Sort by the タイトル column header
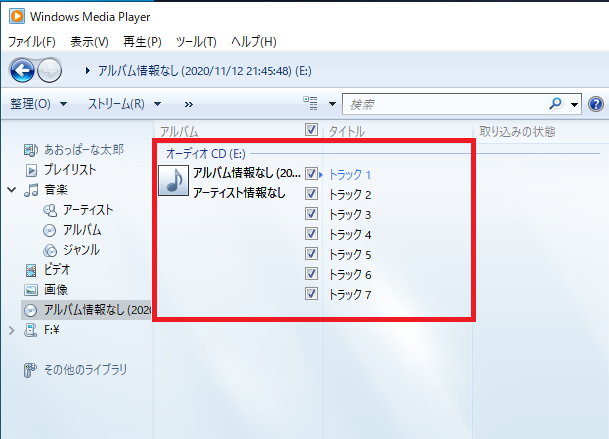The image size is (609, 439). (x=347, y=132)
